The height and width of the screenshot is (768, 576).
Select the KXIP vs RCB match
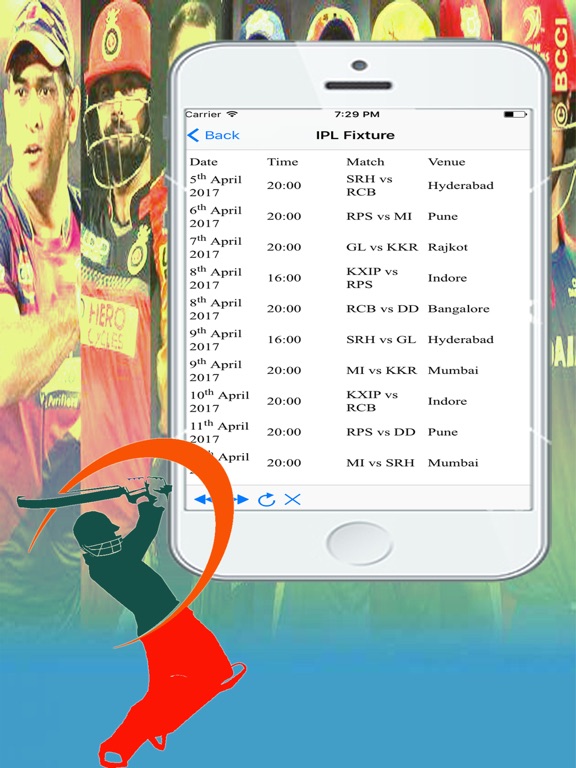pos(372,402)
